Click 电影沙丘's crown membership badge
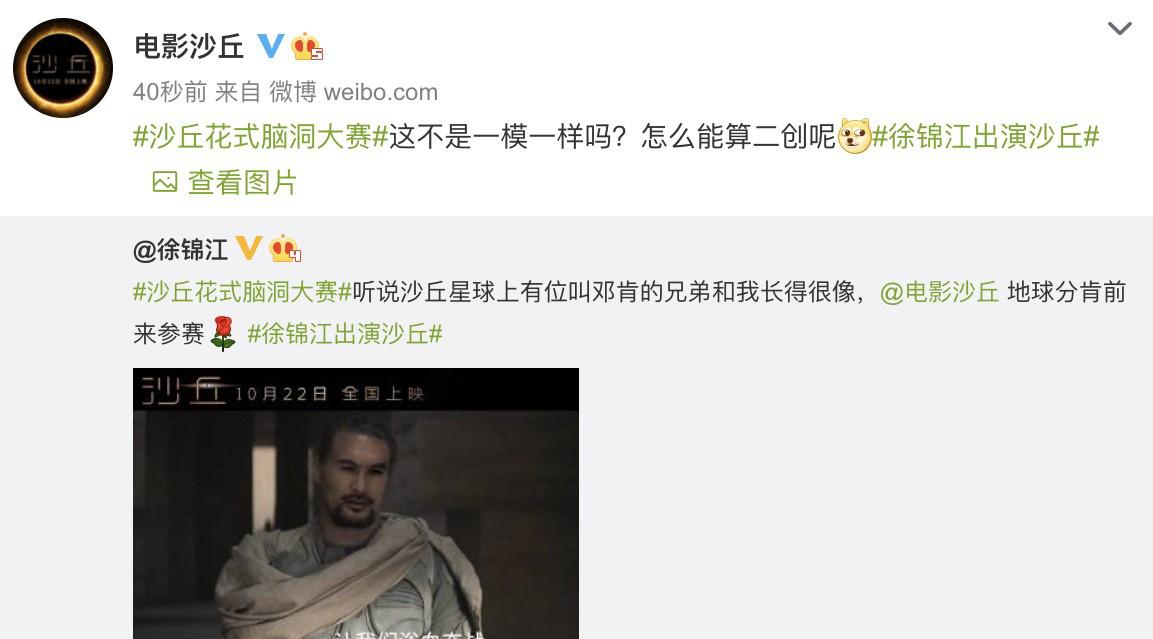 coord(307,46)
